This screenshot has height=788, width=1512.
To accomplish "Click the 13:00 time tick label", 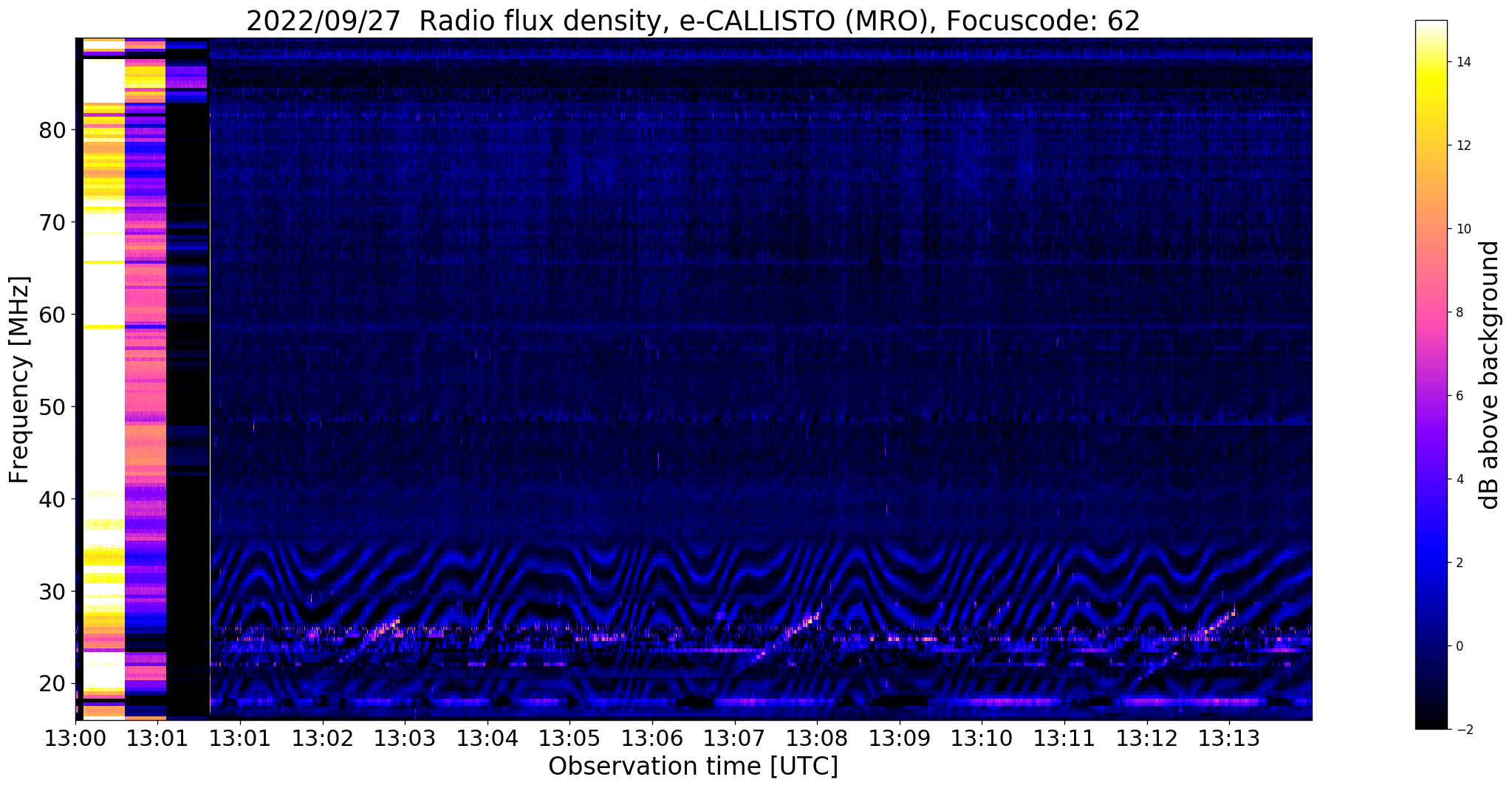I will 75,738.
